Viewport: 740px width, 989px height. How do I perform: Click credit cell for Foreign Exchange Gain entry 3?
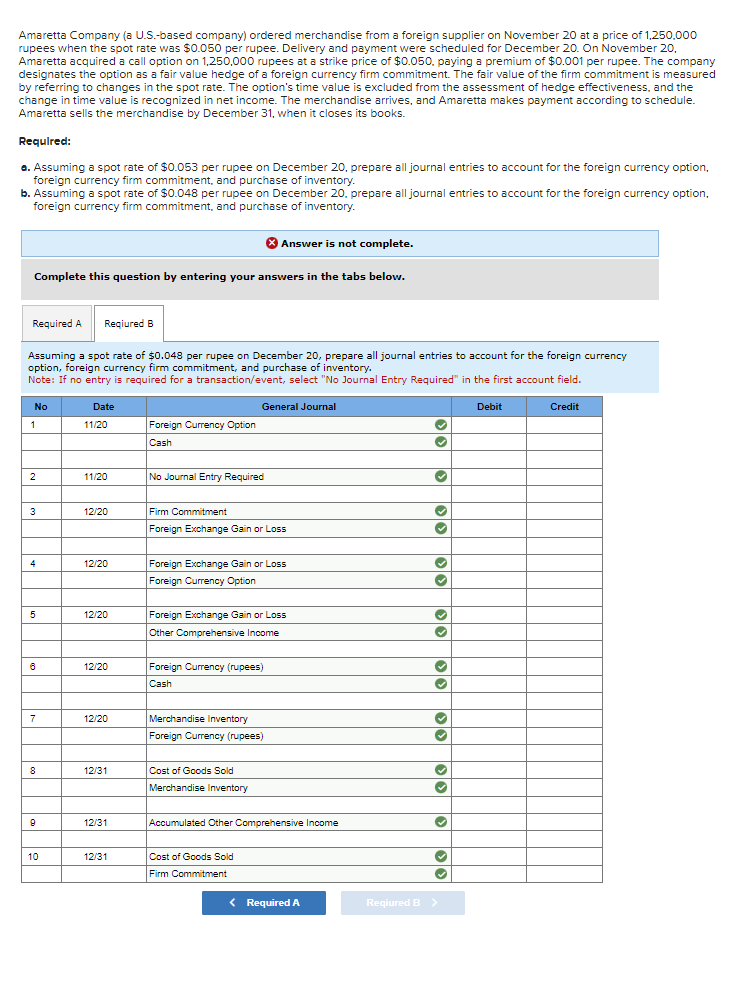click(x=564, y=528)
